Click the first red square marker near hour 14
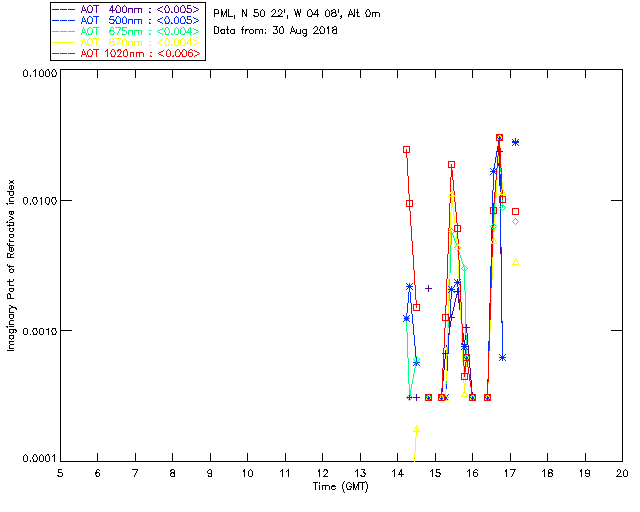 [x=406, y=149]
